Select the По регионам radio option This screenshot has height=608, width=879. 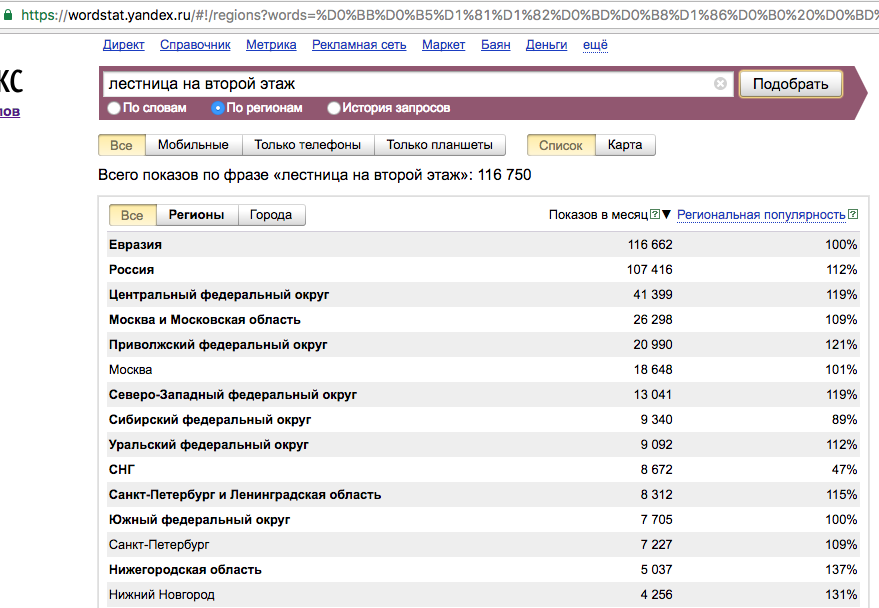pos(218,108)
